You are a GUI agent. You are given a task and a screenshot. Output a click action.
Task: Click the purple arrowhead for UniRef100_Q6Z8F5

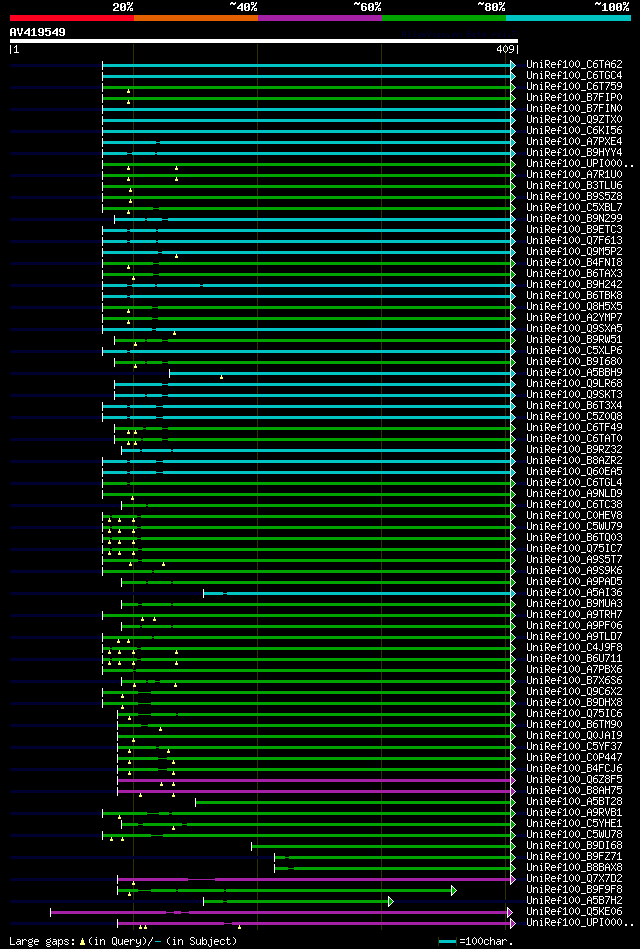pyautogui.click(x=513, y=780)
